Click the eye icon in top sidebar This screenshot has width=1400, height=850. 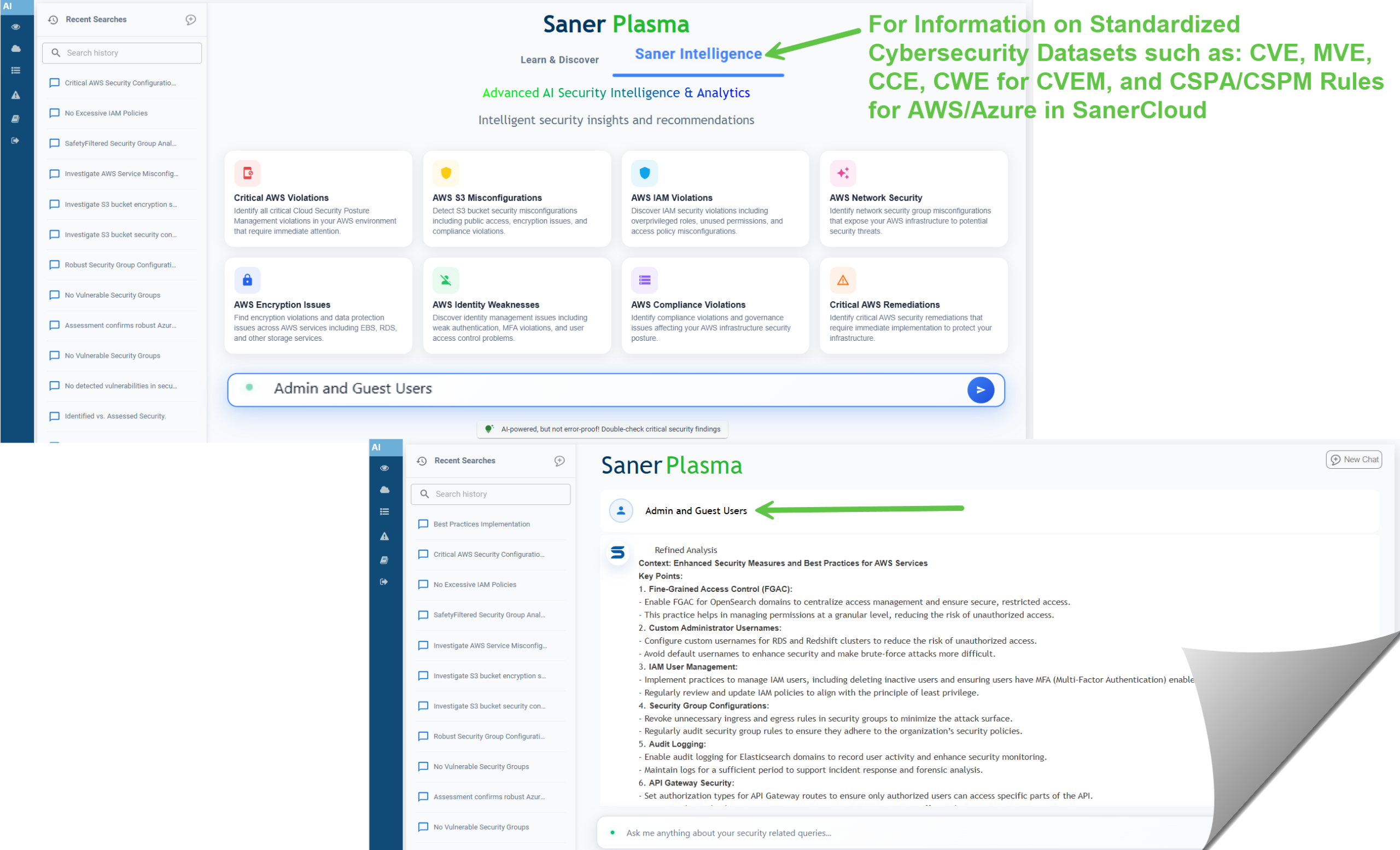coord(16,27)
